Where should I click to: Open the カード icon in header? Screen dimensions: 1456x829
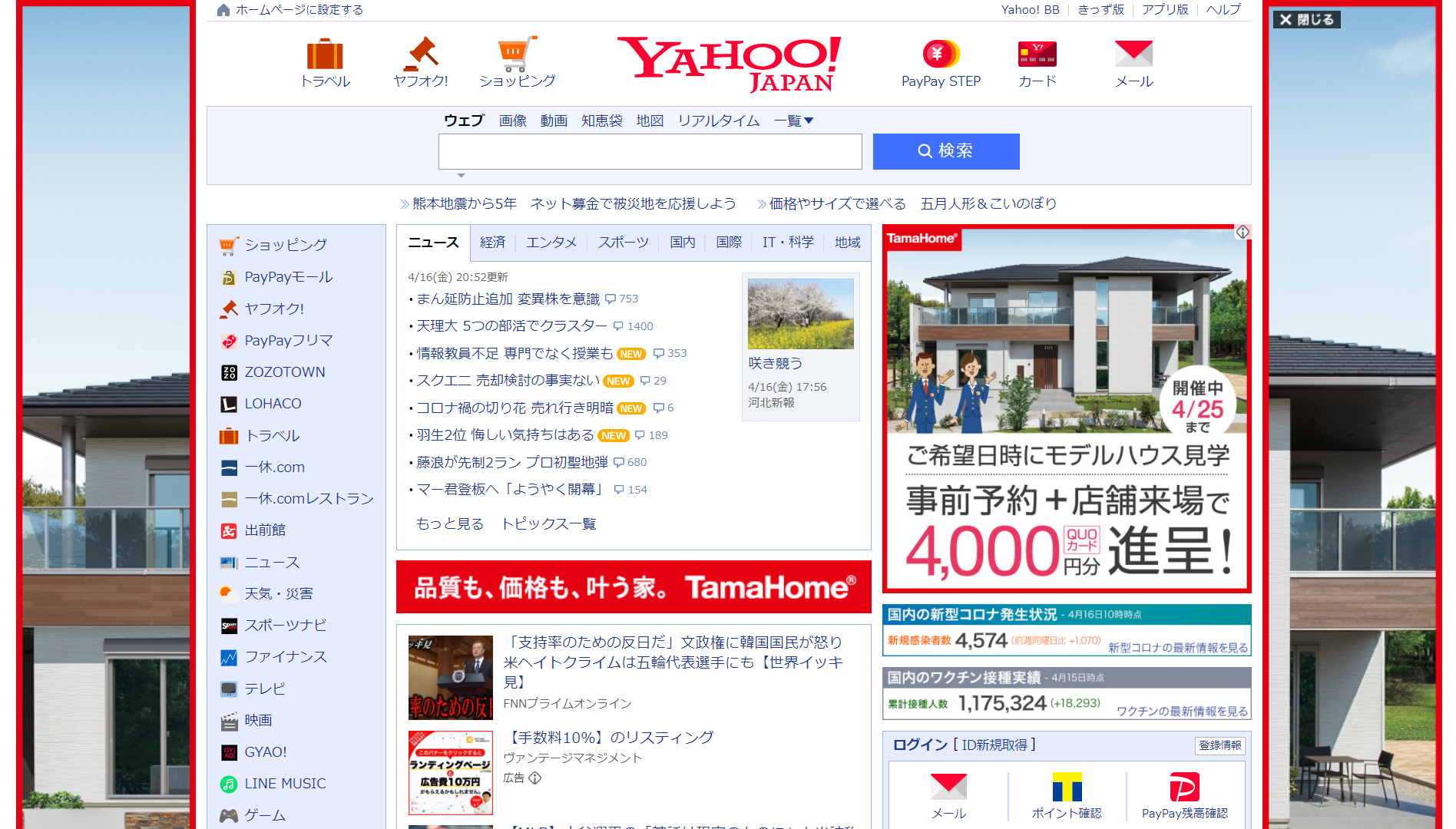[x=1037, y=54]
